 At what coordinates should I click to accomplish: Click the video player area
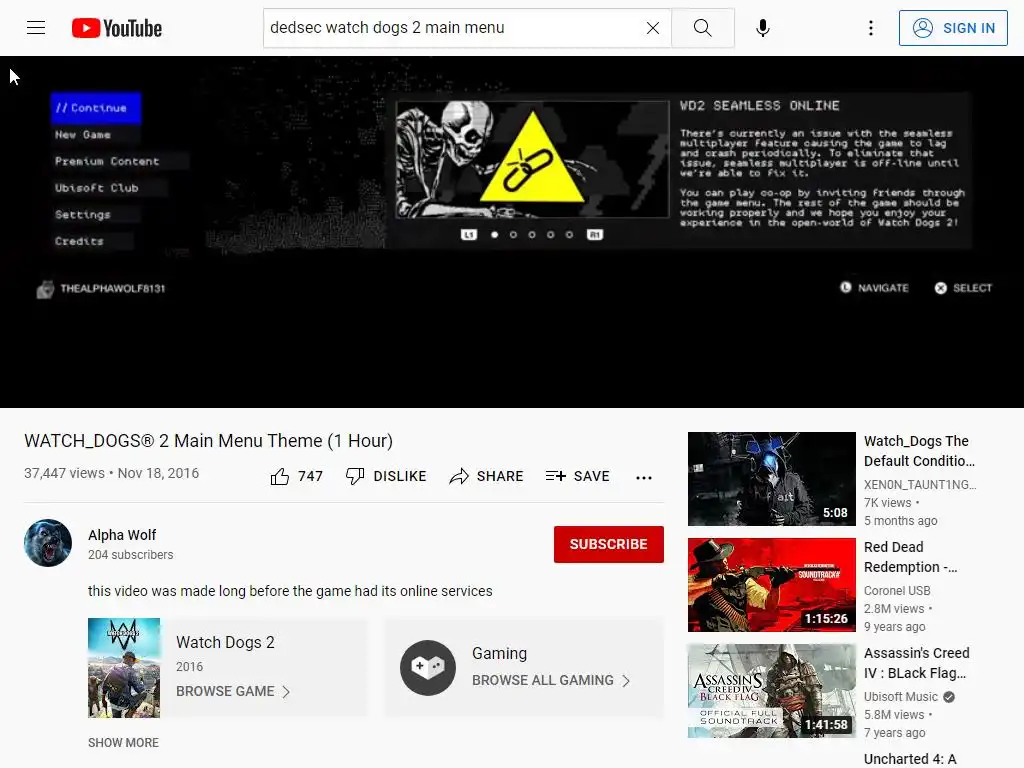(x=512, y=232)
